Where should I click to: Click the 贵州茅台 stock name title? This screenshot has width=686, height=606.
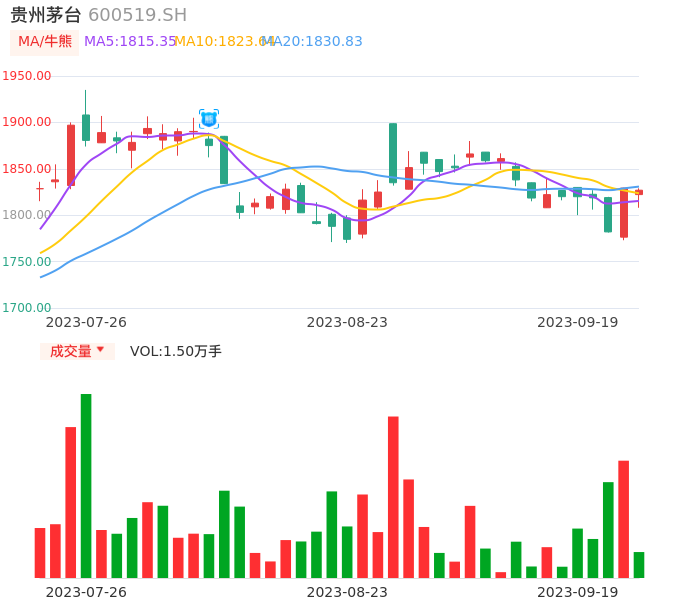tap(46, 15)
